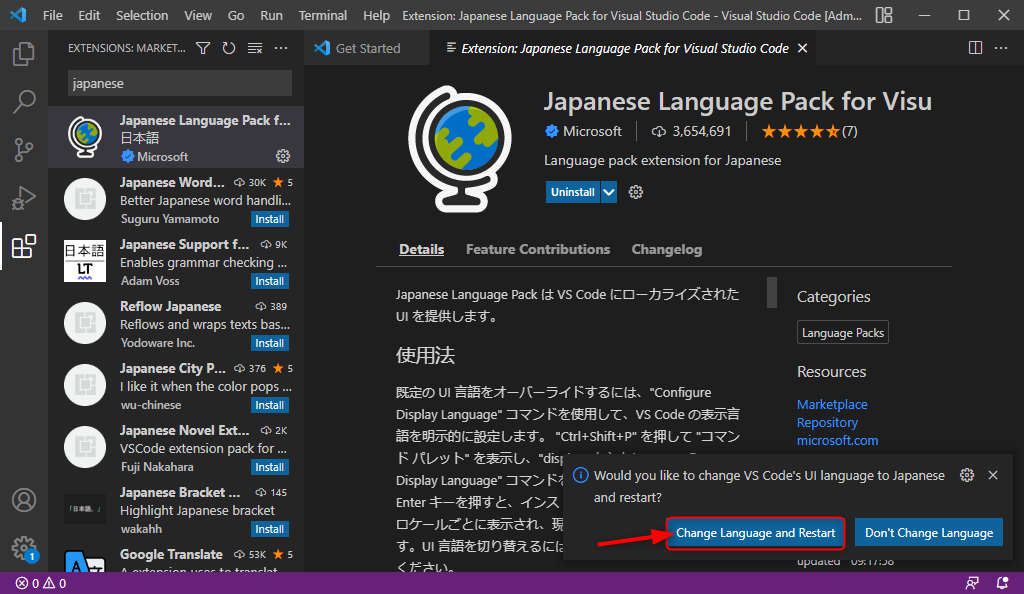1024x594 pixels.
Task: Open the Terminal menu
Action: pos(323,15)
